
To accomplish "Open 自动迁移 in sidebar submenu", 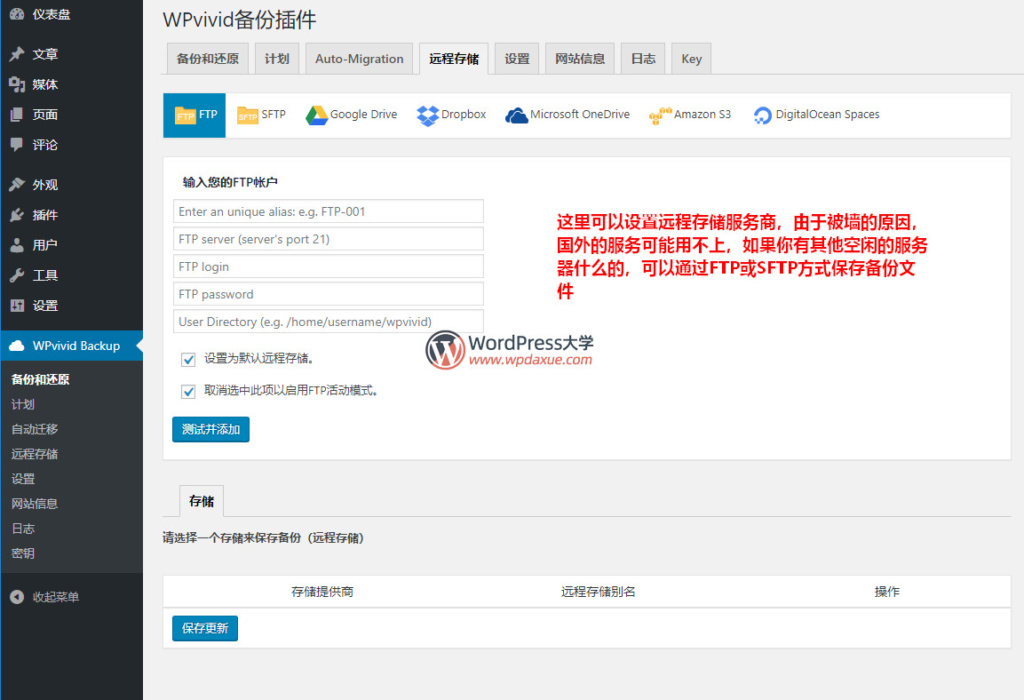I will tap(35, 429).
